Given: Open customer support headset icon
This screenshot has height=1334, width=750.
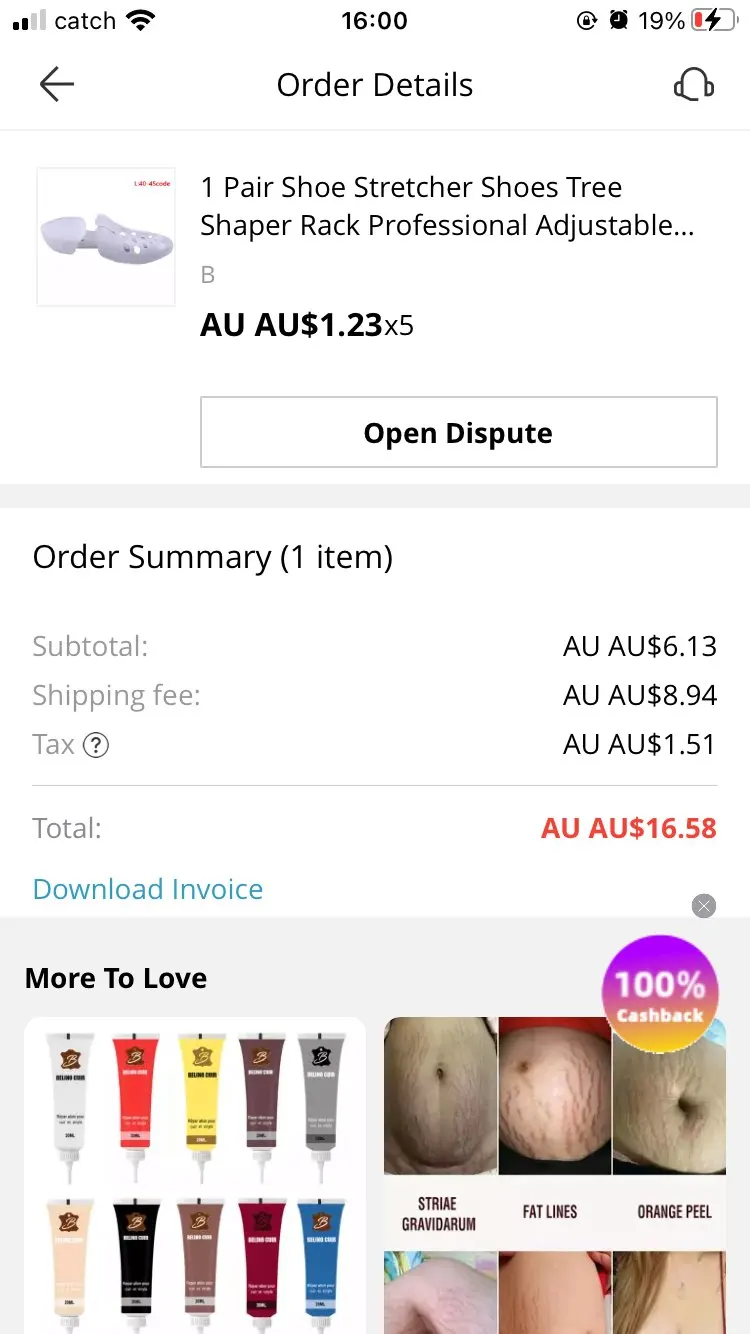Looking at the screenshot, I should (694, 85).
